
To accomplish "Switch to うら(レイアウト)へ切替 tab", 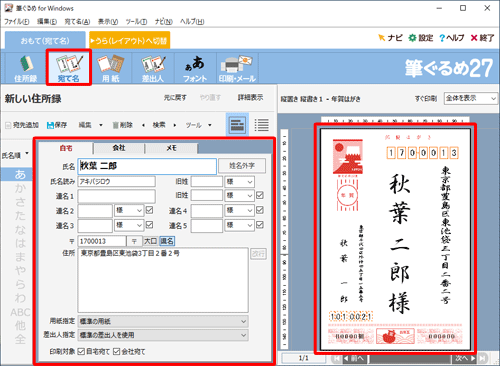I will click(x=130, y=40).
